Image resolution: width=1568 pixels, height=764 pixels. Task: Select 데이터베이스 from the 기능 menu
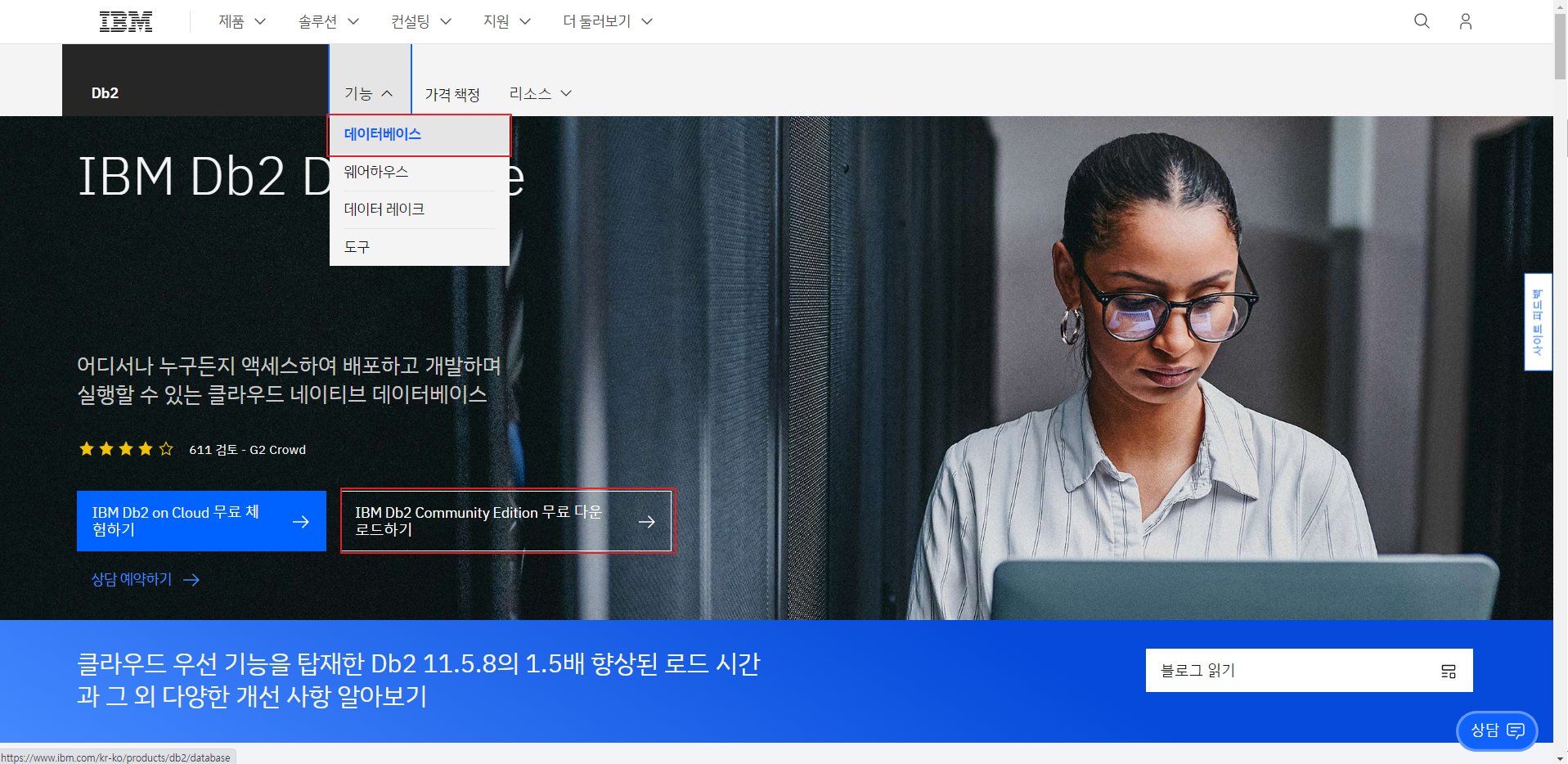click(x=420, y=135)
